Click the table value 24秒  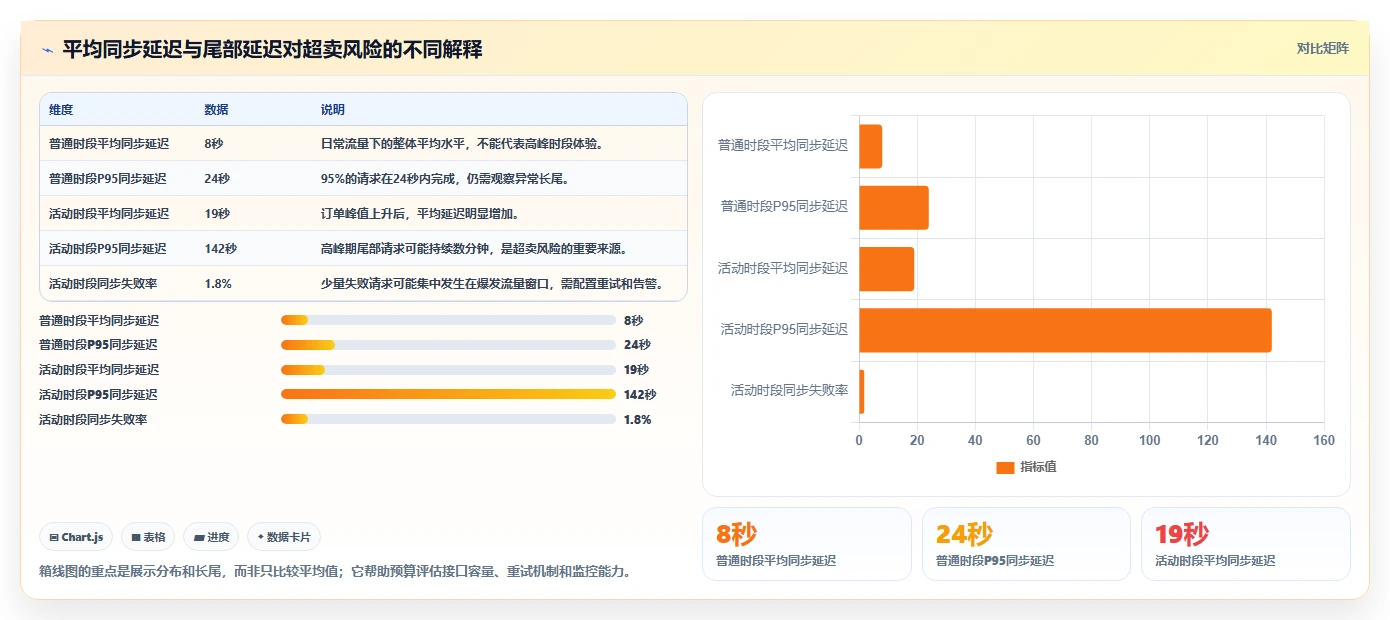click(x=217, y=179)
